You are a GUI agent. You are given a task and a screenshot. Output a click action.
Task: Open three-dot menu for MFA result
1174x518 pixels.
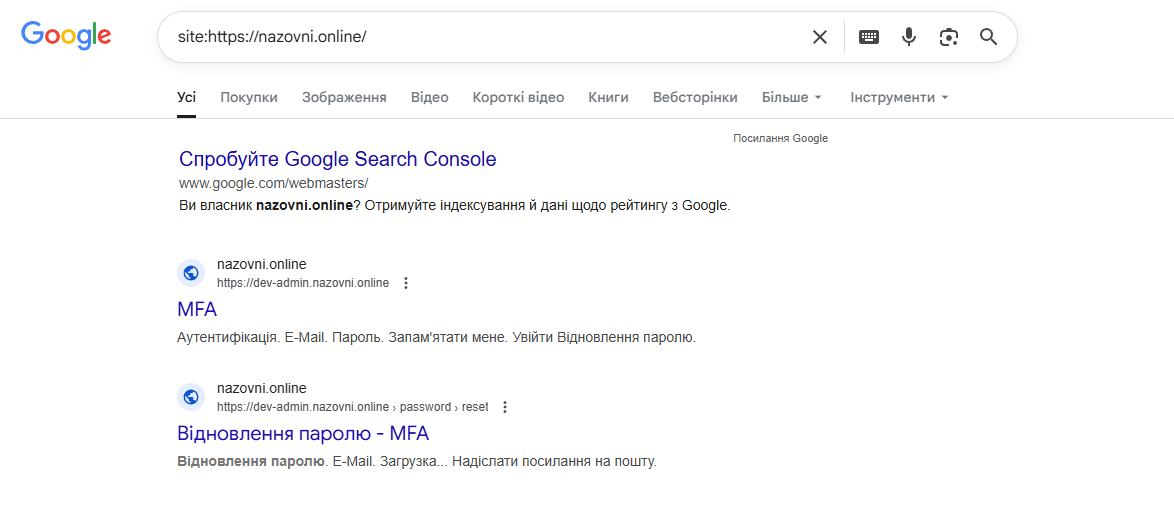tap(406, 283)
